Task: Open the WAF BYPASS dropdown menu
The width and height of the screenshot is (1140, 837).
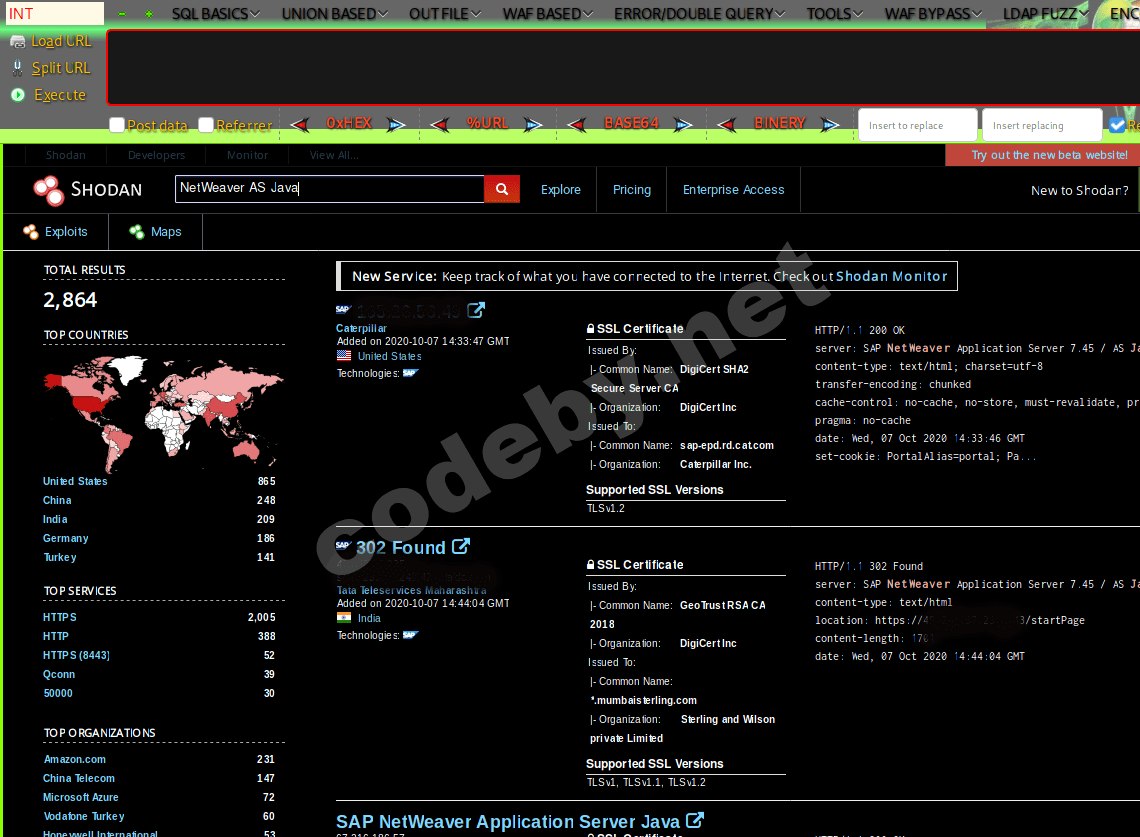Action: (933, 14)
